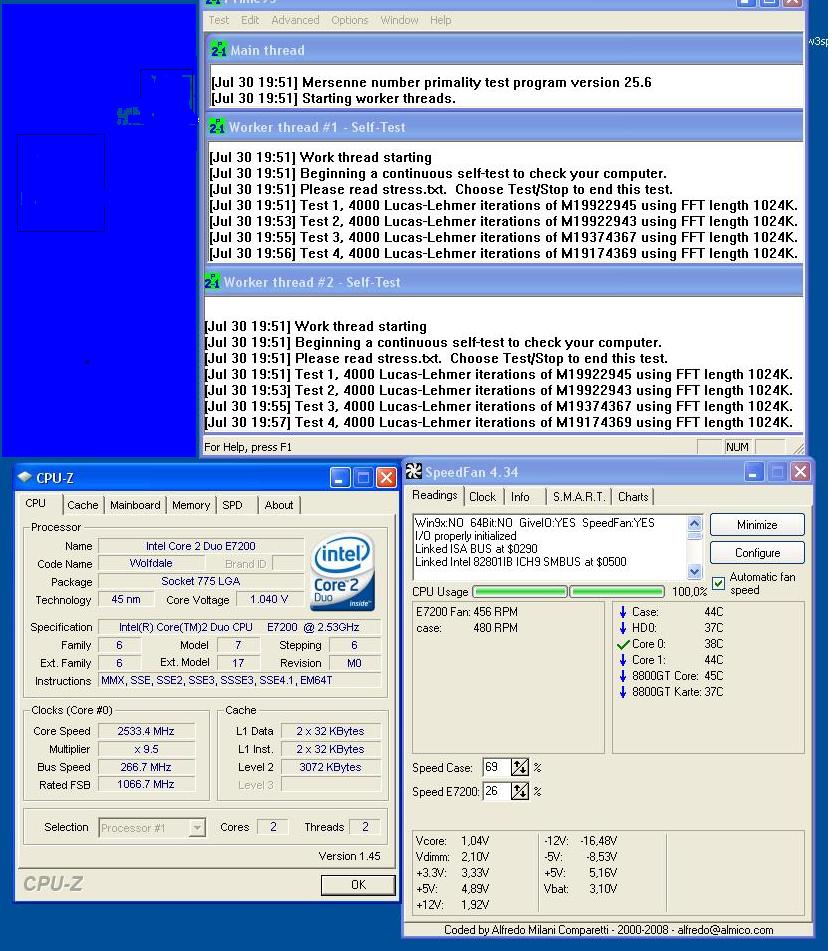Open the Clock tab in SpeedFan

click(482, 497)
